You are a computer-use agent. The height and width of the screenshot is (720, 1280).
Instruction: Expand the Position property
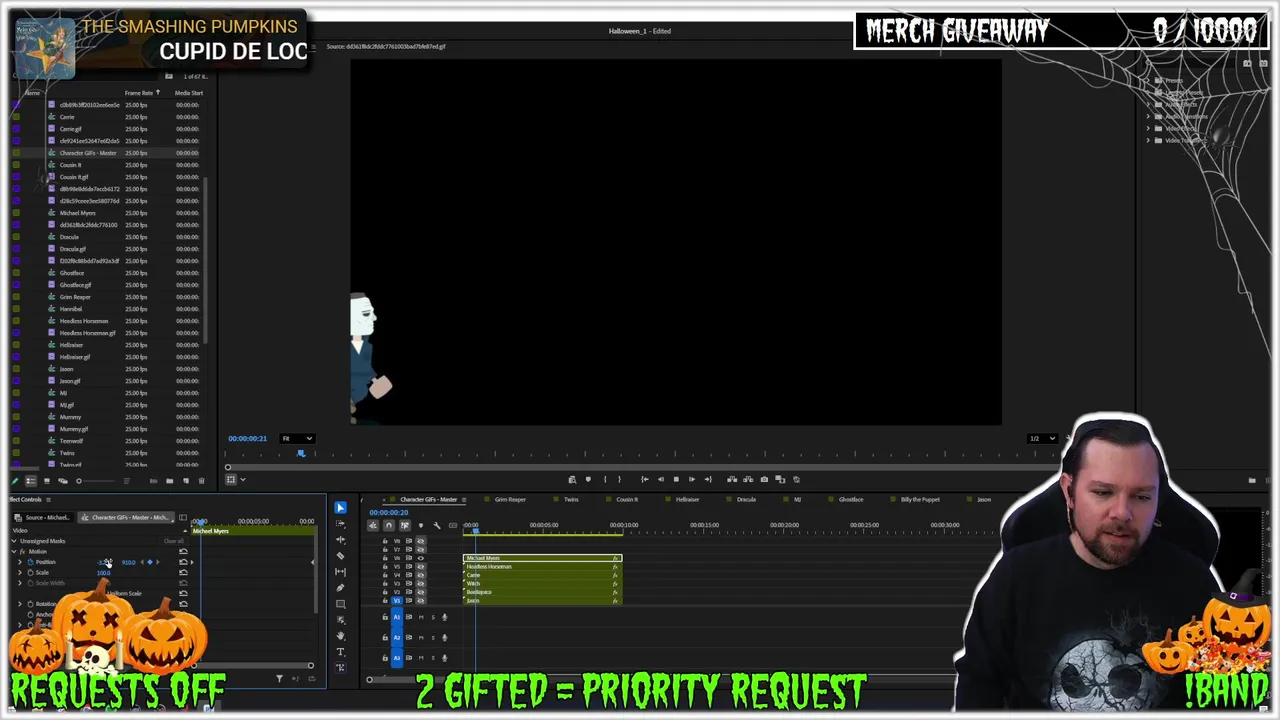pyautogui.click(x=19, y=562)
